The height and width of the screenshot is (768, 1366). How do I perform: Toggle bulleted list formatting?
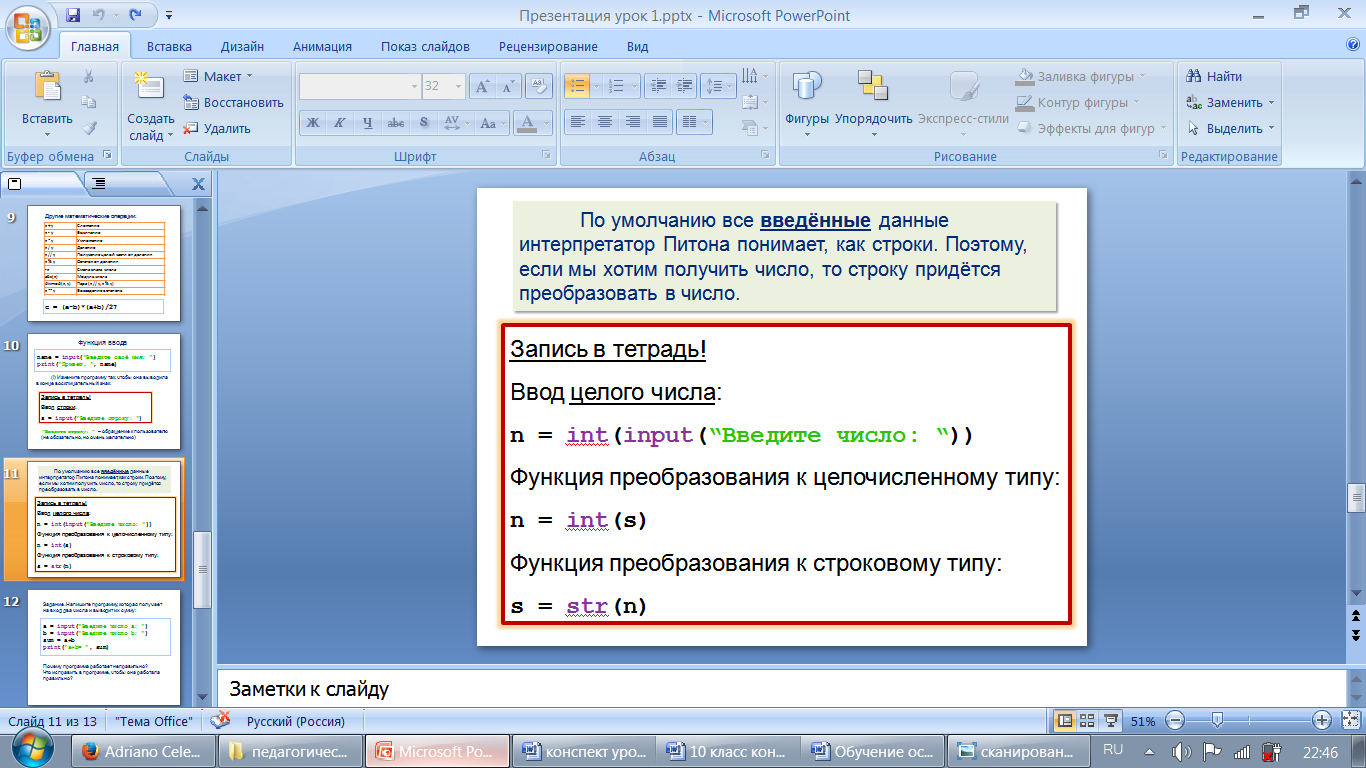(x=577, y=86)
